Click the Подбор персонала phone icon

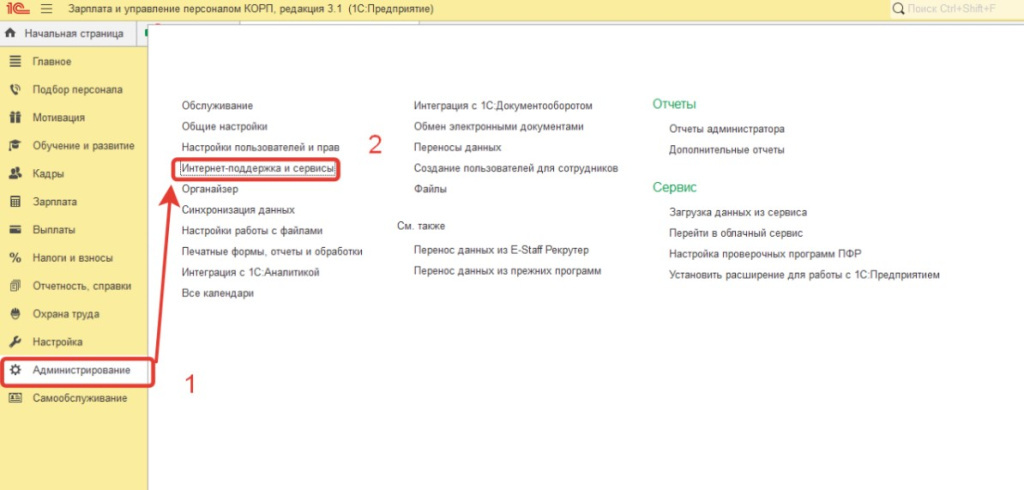16,90
